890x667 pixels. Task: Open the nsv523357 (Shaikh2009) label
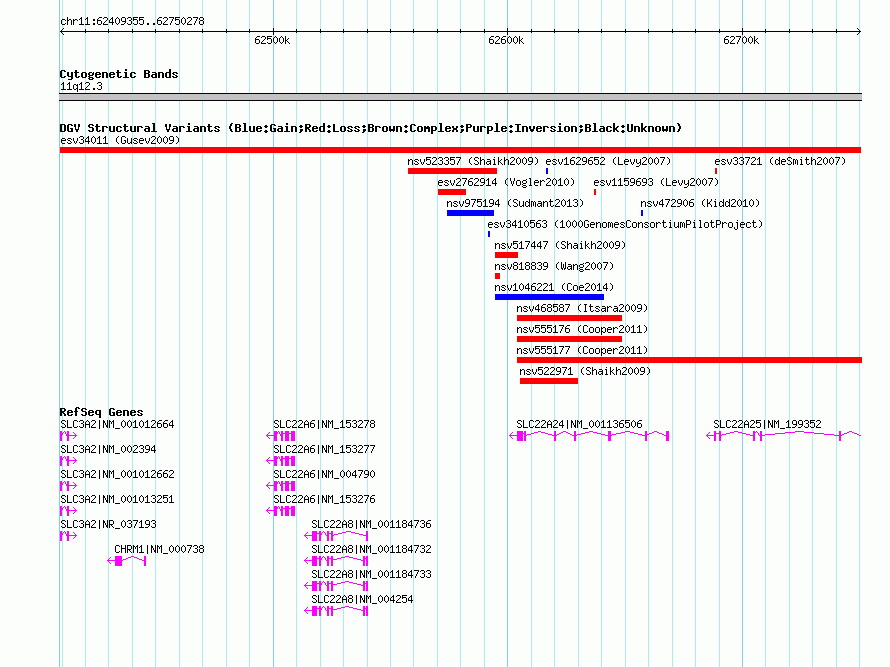click(x=473, y=161)
